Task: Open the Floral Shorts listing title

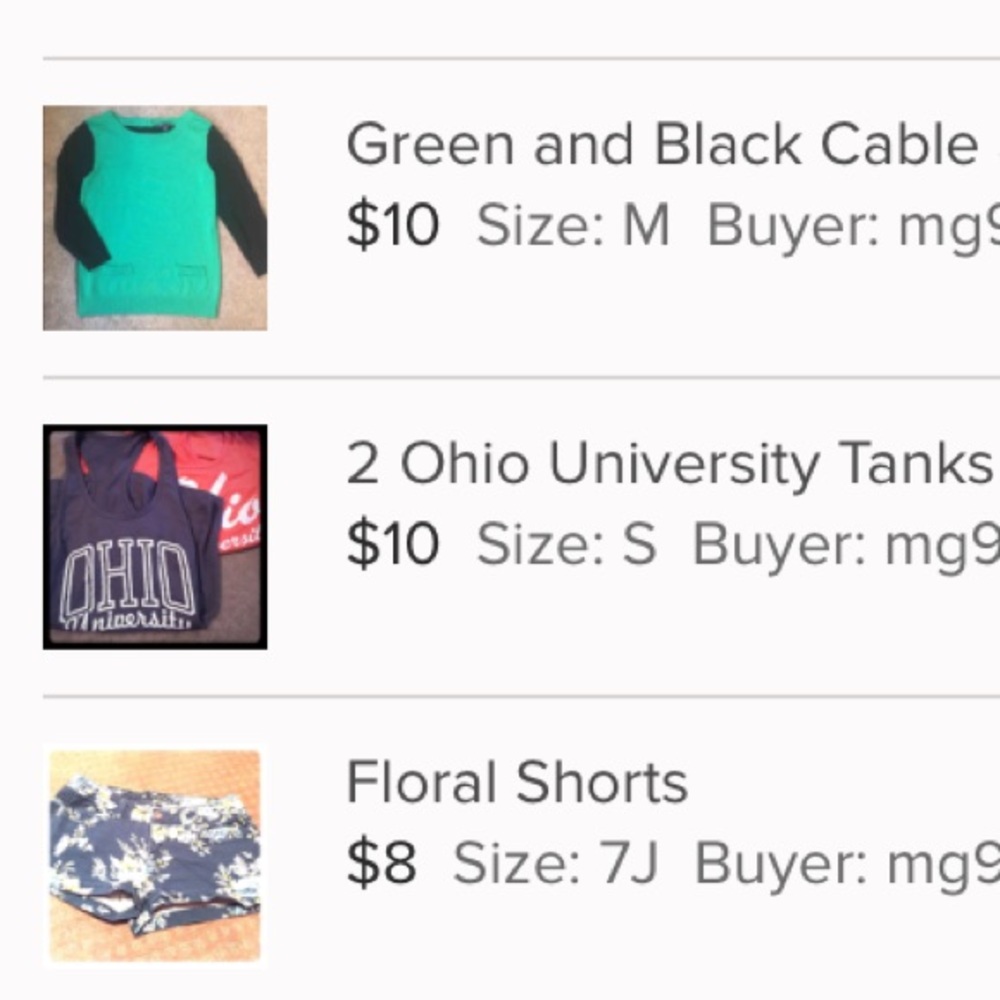Action: 517,782
